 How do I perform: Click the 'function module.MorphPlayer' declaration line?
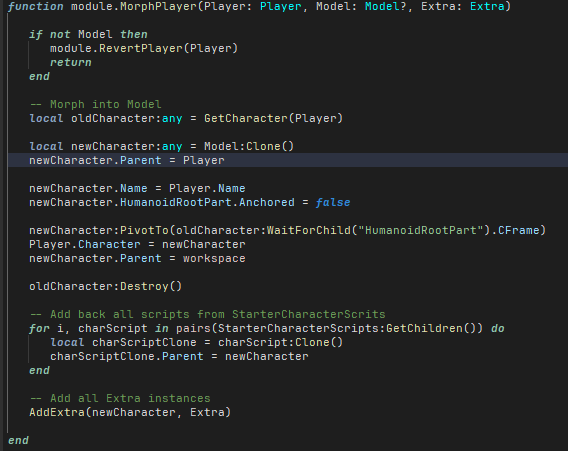click(259, 7)
